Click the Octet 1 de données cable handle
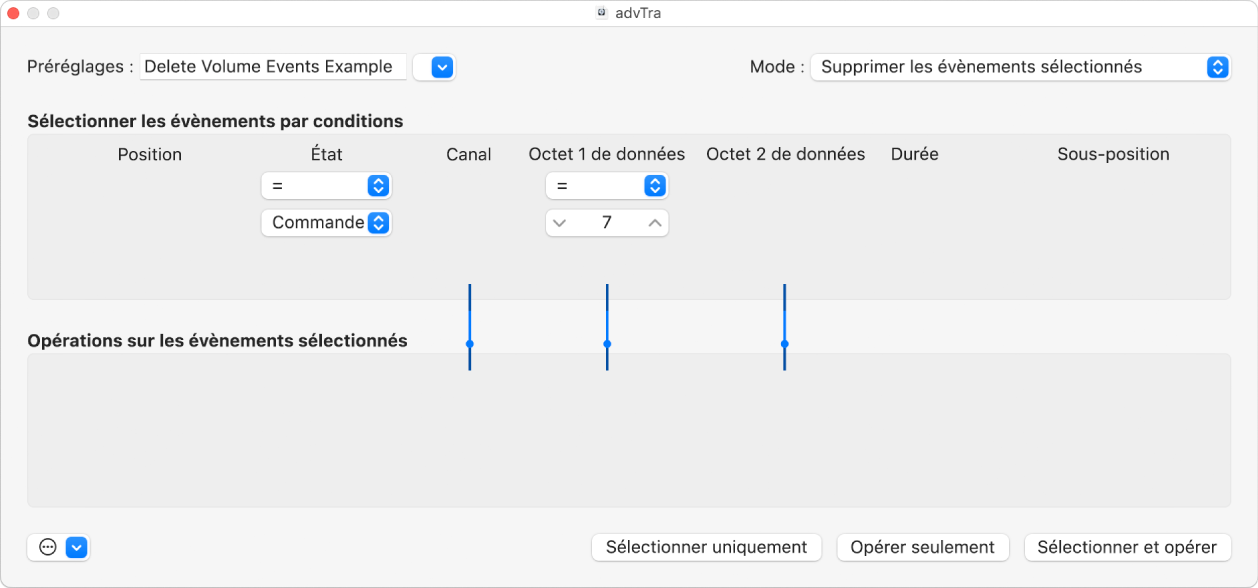This screenshot has width=1258, height=588. click(x=606, y=345)
